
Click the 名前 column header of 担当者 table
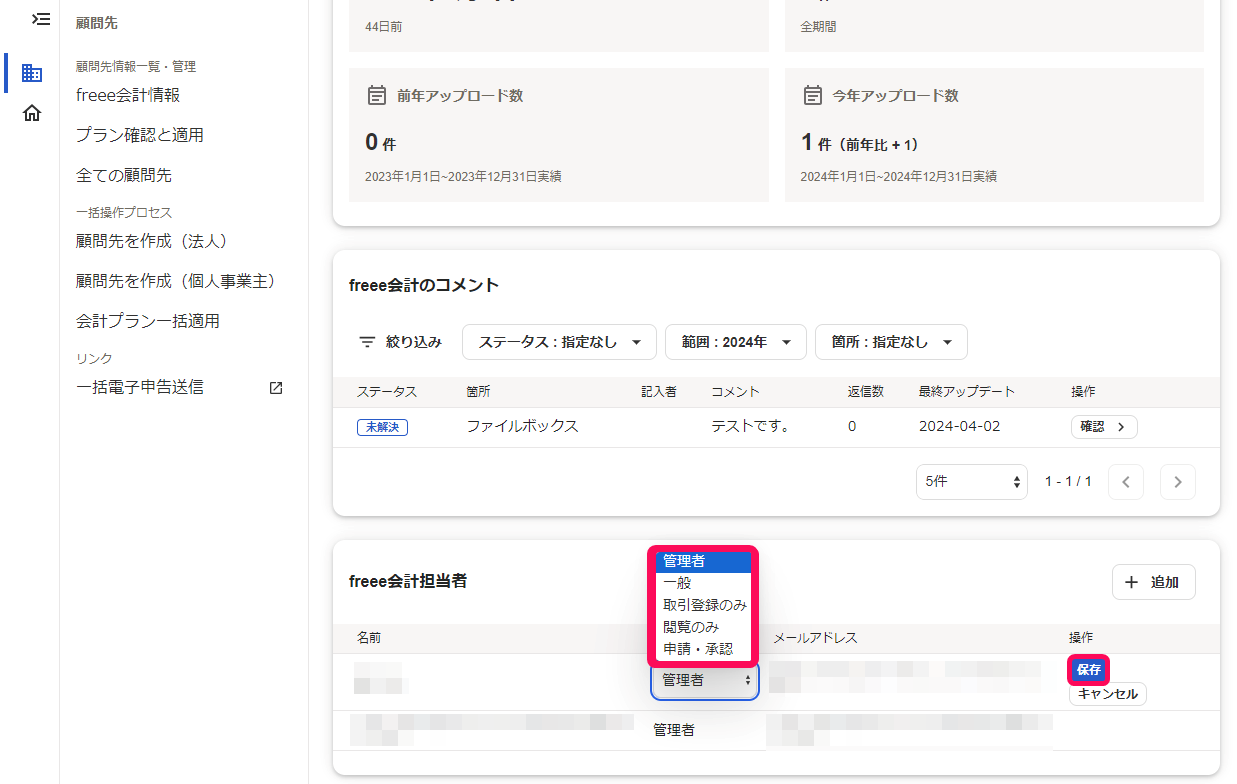tap(369, 638)
